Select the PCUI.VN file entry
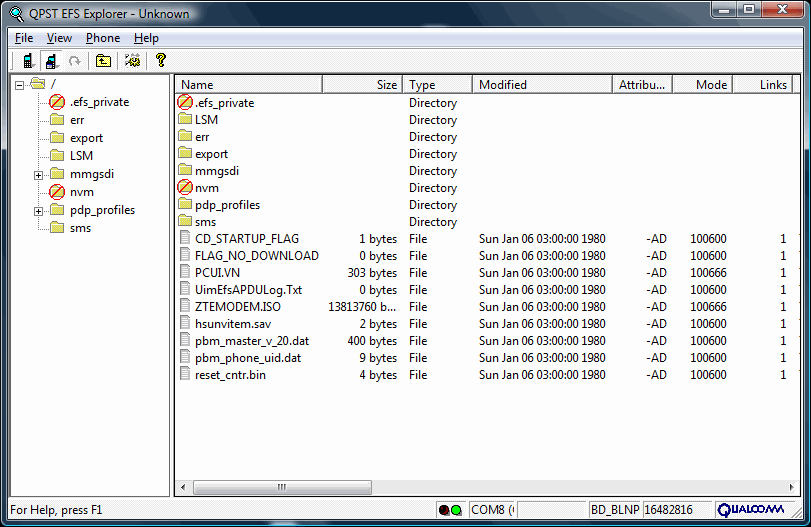The height and width of the screenshot is (527, 811). click(217, 273)
